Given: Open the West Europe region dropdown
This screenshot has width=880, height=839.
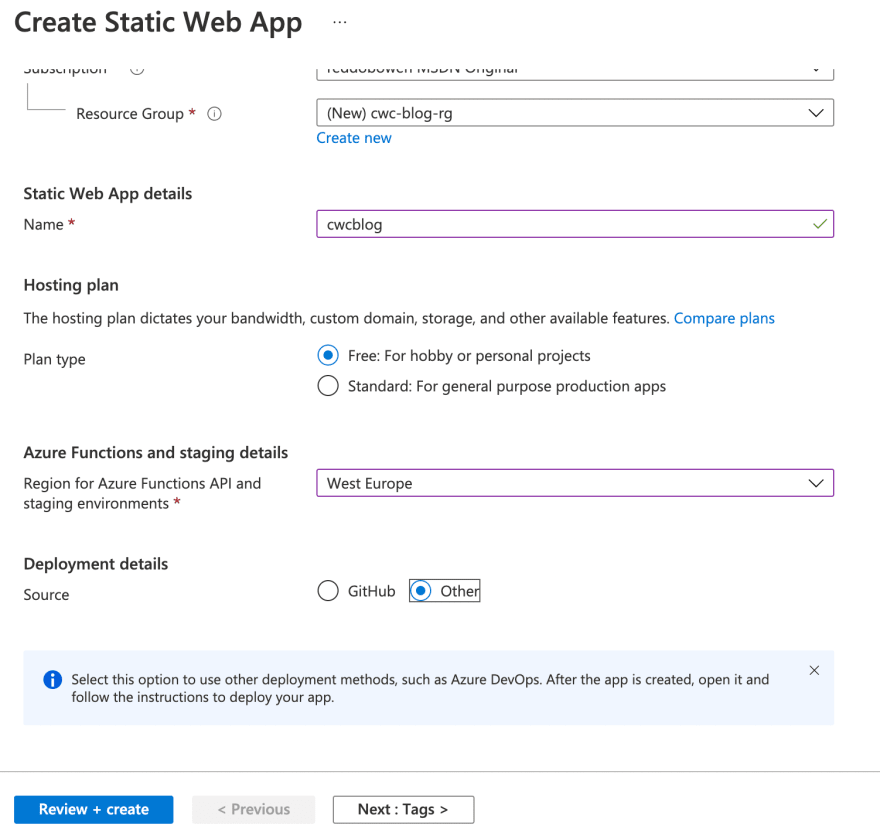Looking at the screenshot, I should pyautogui.click(x=575, y=483).
